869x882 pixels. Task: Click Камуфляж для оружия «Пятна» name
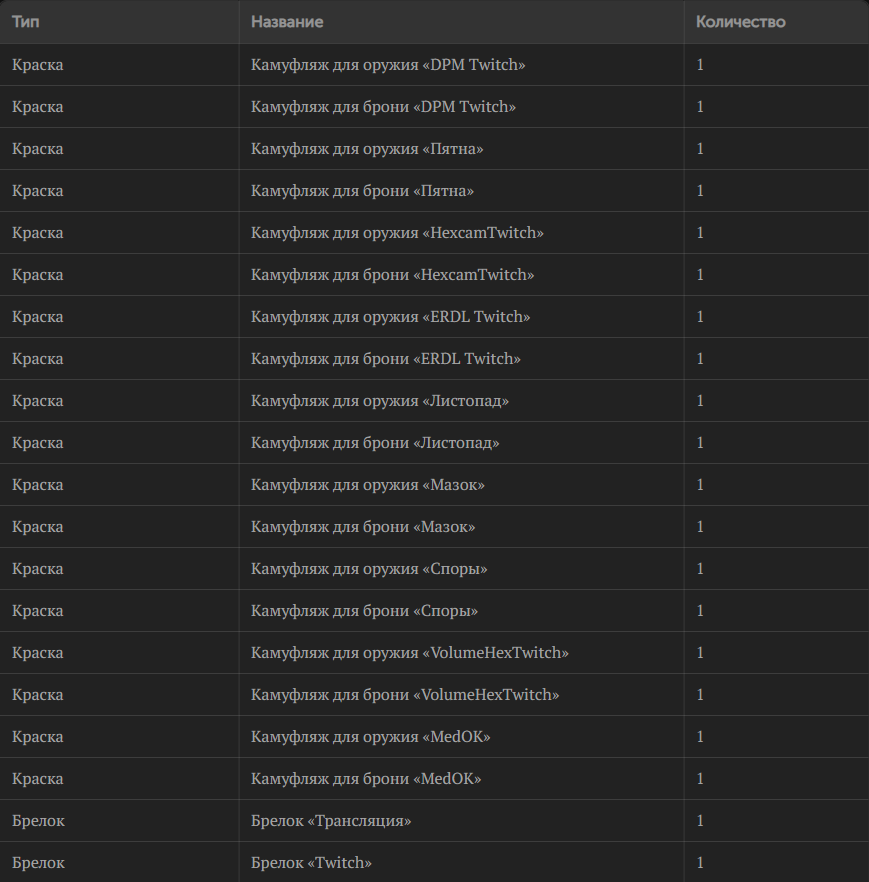pyautogui.click(x=367, y=148)
